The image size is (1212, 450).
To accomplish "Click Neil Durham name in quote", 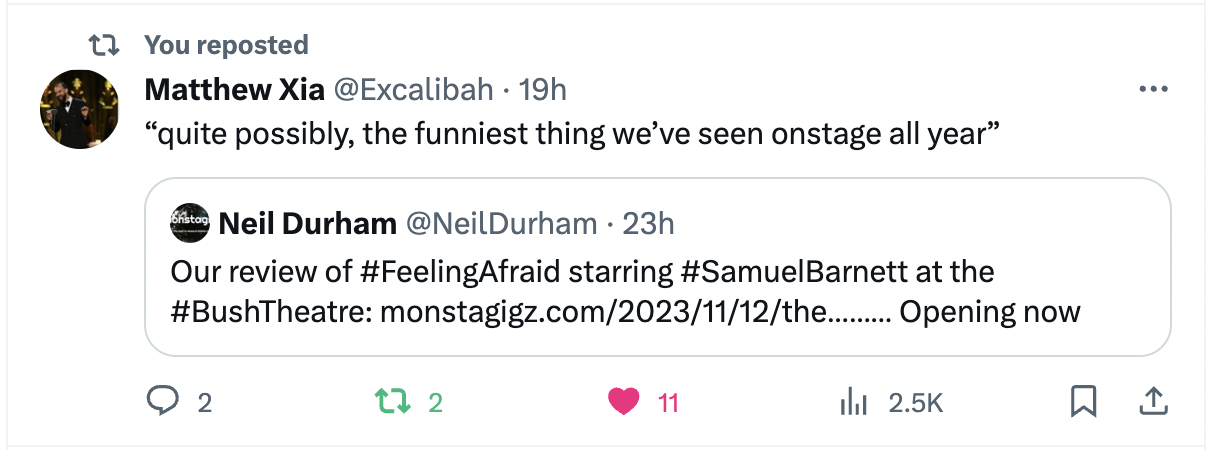I will [x=306, y=224].
